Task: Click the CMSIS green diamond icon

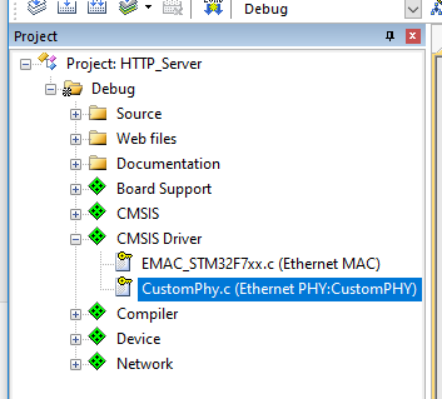Action: tap(97, 212)
